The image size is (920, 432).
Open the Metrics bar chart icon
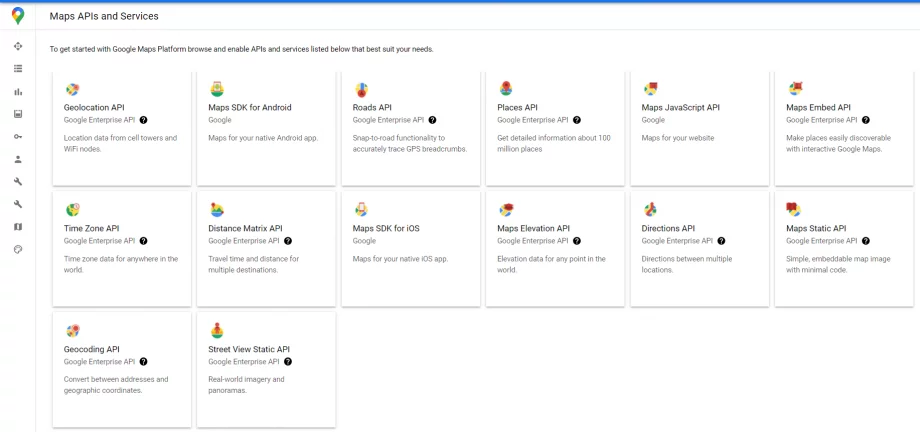click(18, 92)
